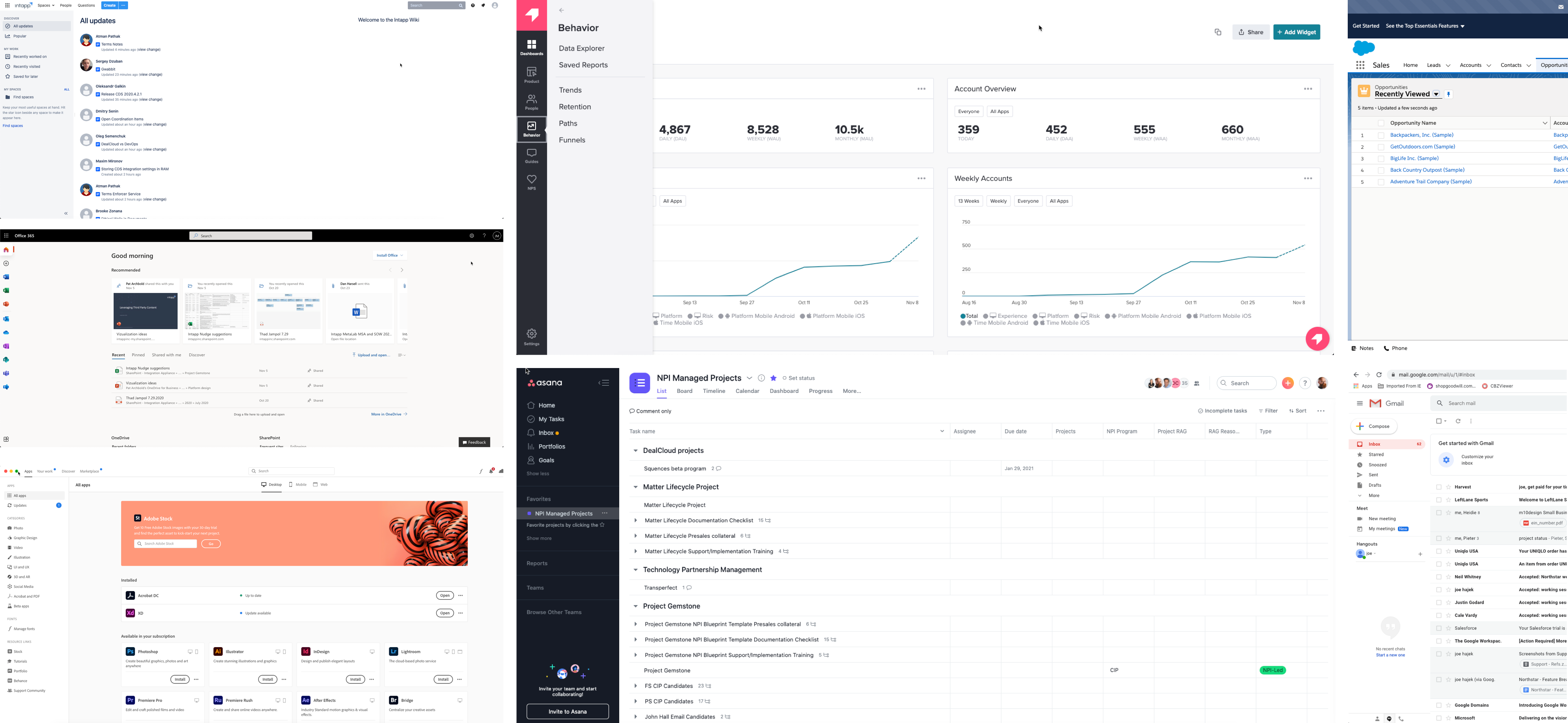Image resolution: width=1568 pixels, height=723 pixels.
Task: Select the Pinned tab in Office 365
Action: click(138, 355)
